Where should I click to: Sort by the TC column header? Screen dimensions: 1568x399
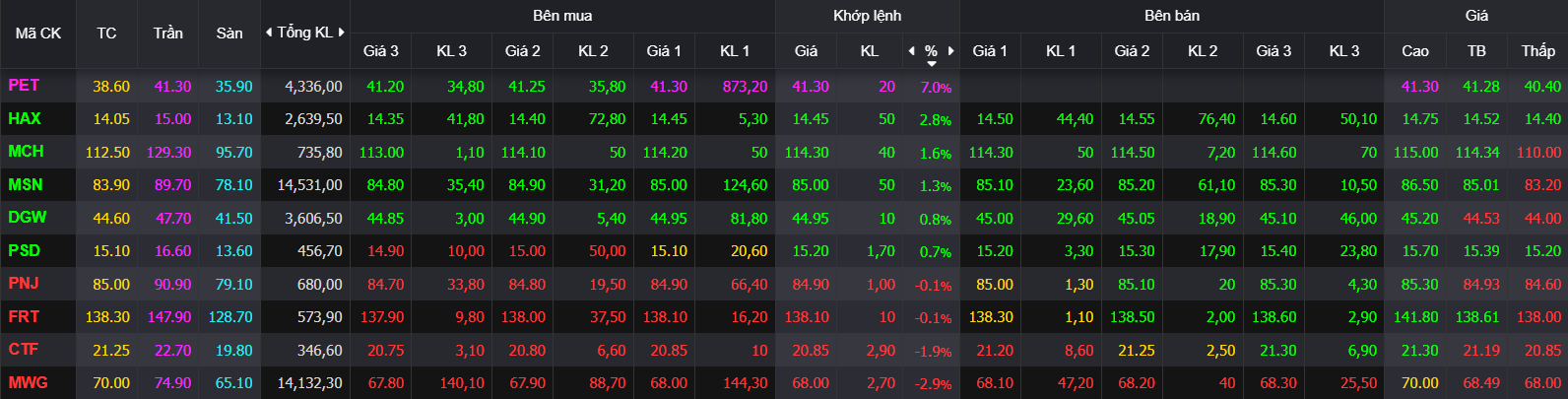coord(106,33)
